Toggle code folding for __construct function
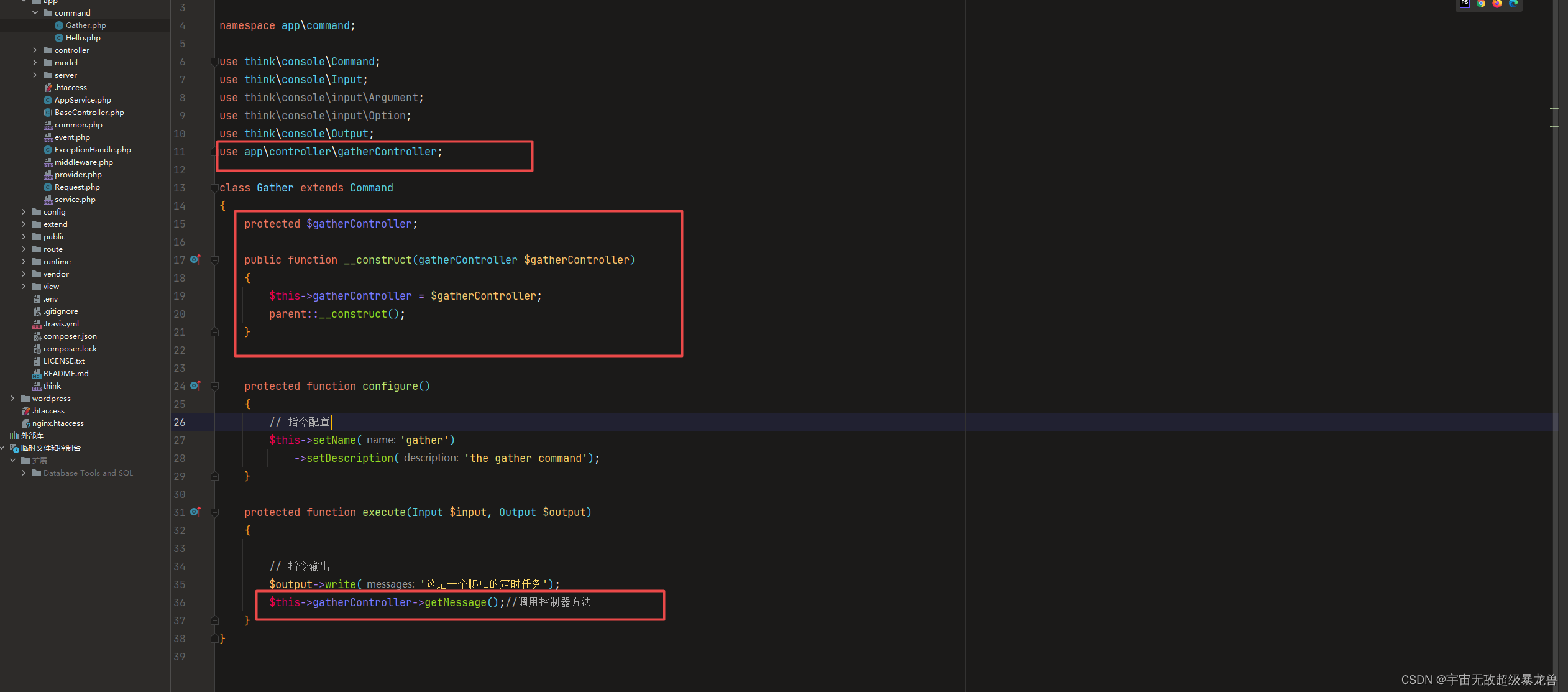 tap(214, 260)
